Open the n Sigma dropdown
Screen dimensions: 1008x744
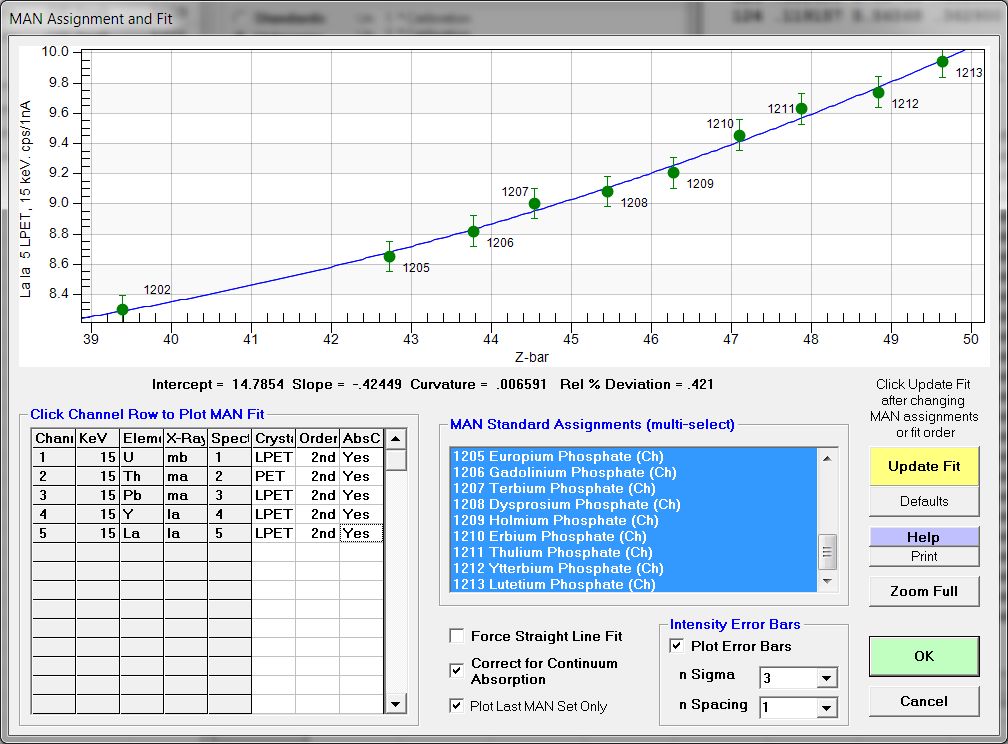click(826, 679)
